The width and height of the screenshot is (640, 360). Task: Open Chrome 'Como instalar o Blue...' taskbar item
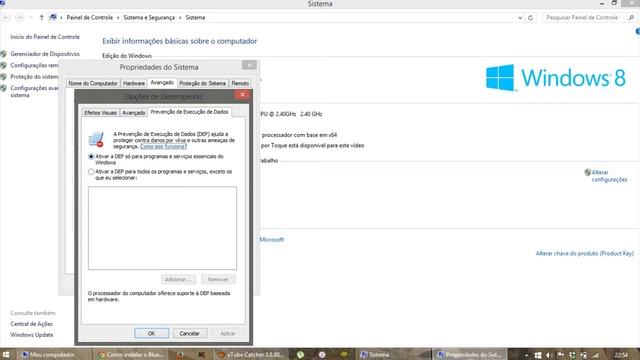pos(131,355)
